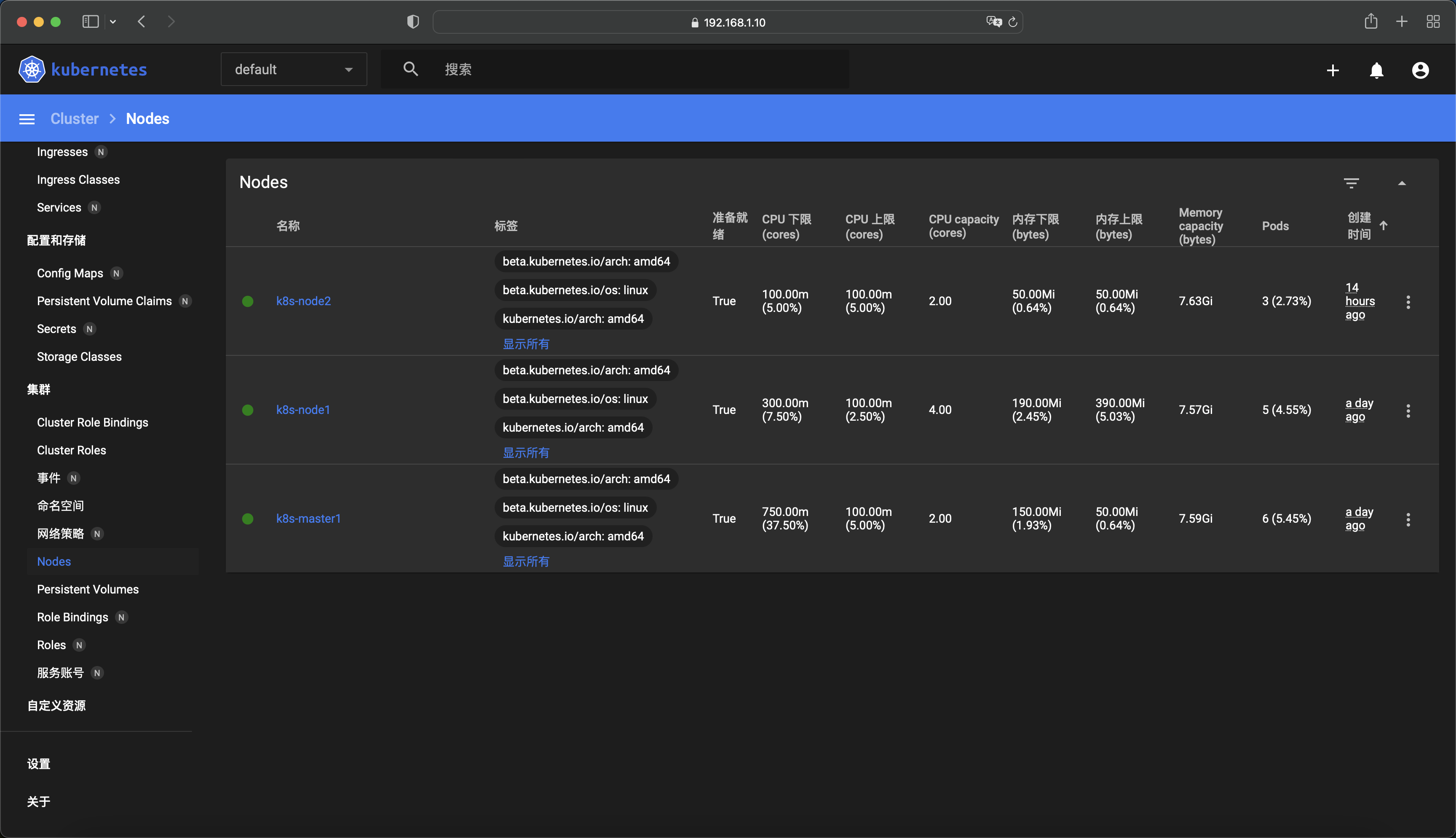
Task: Go back in Safari
Action: pyautogui.click(x=142, y=22)
